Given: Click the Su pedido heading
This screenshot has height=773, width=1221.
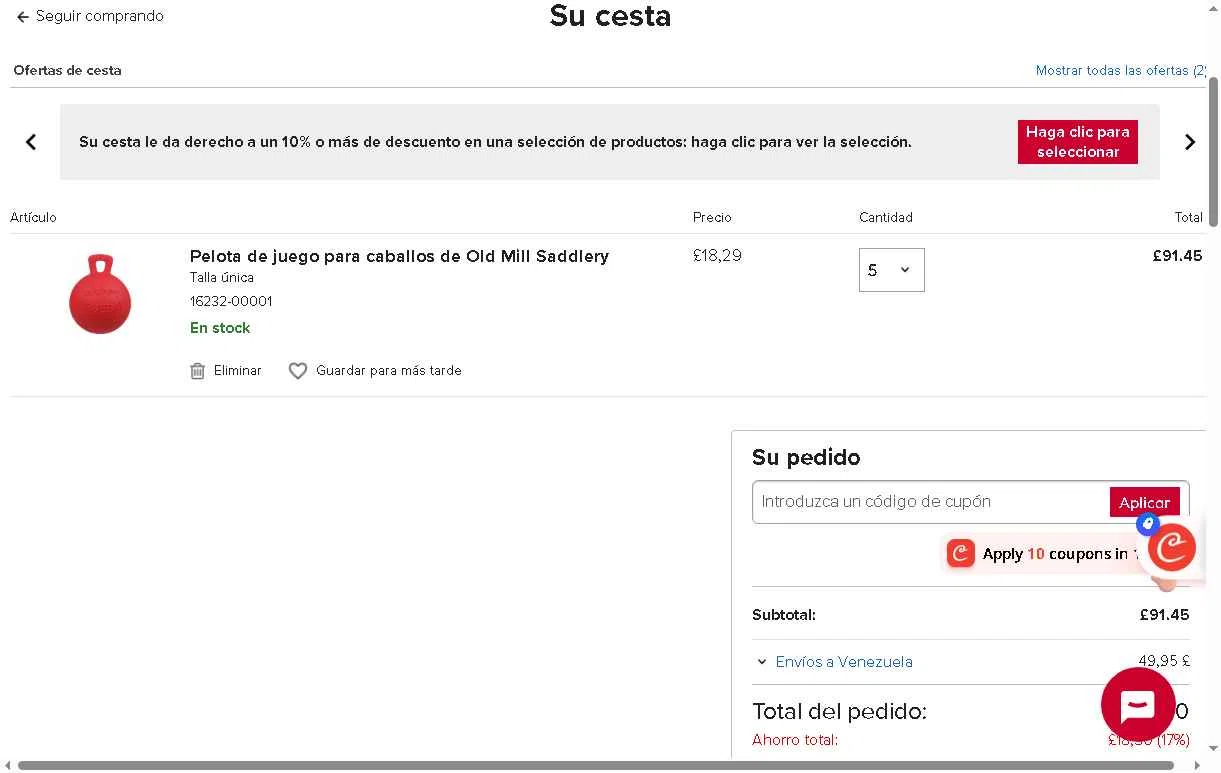Looking at the screenshot, I should (806, 457).
